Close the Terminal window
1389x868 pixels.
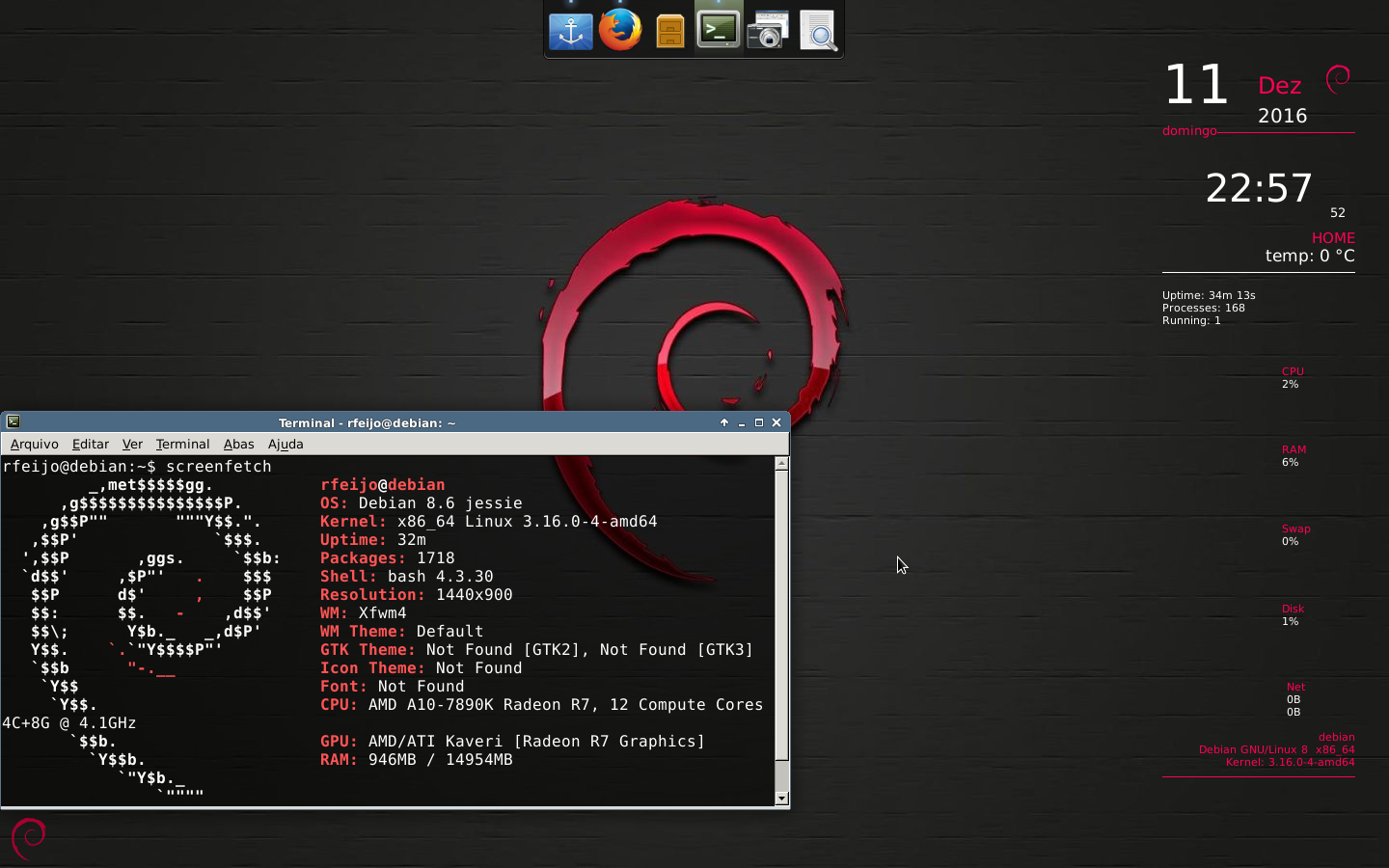coord(776,422)
